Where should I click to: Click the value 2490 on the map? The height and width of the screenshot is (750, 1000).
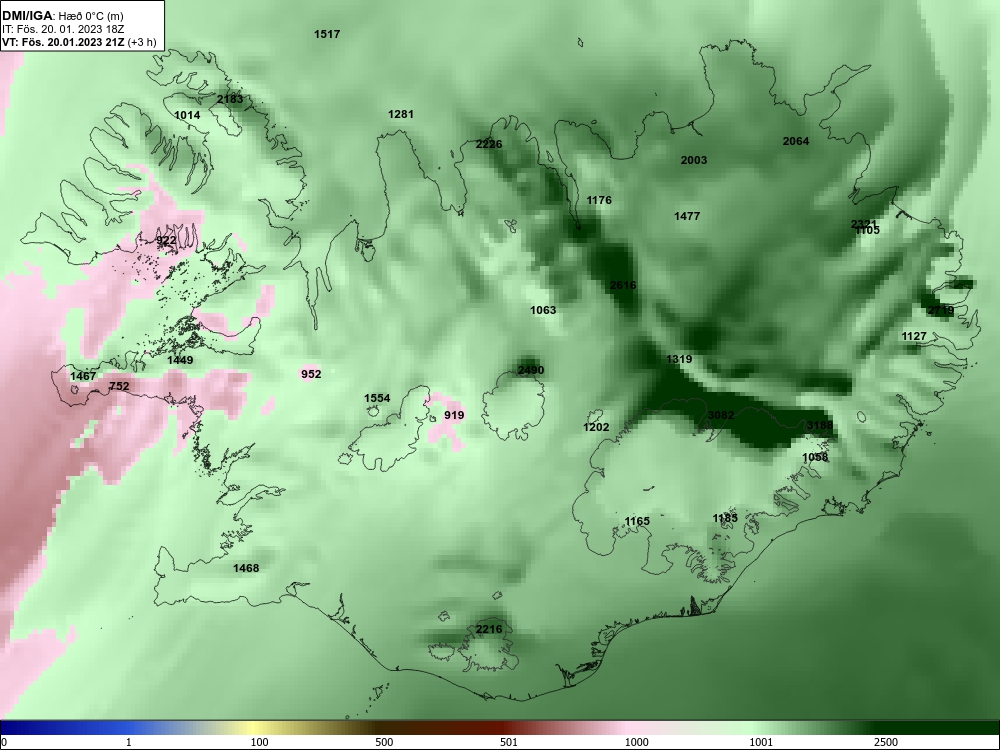[x=531, y=371]
